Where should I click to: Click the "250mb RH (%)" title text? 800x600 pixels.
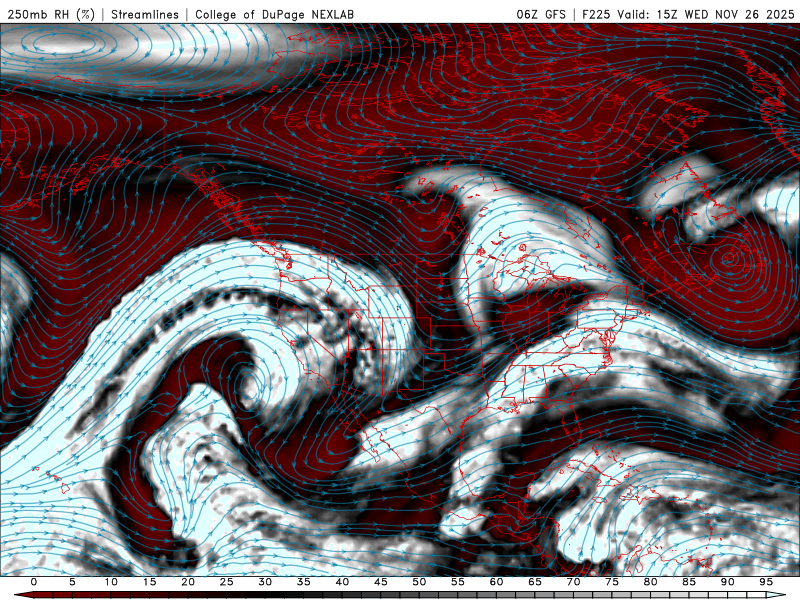coord(51,14)
